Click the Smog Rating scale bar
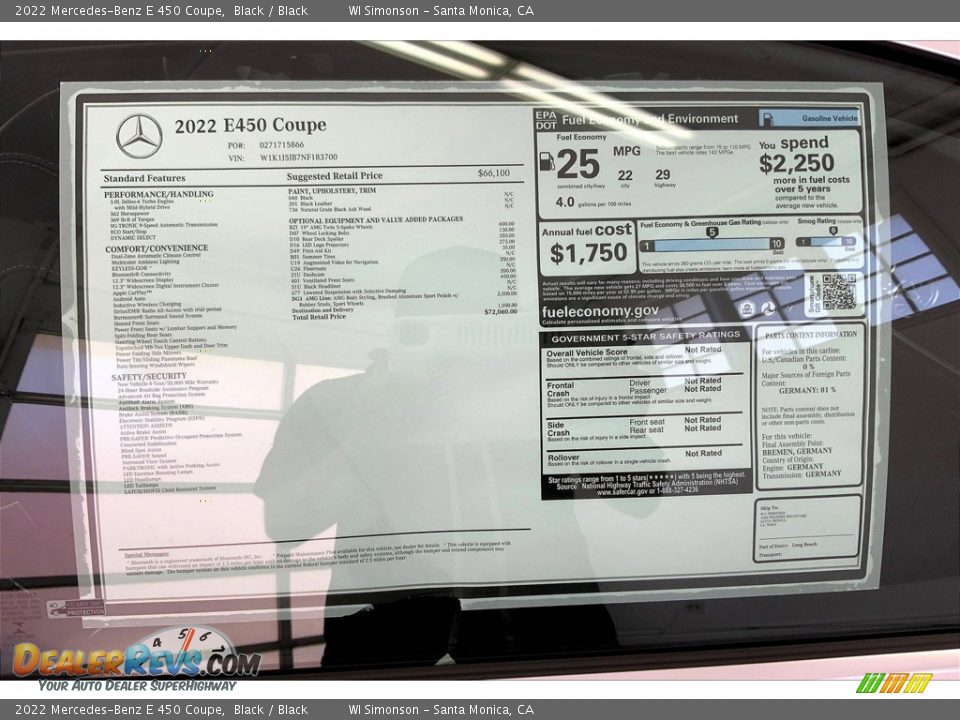The height and width of the screenshot is (720, 960). 827,242
